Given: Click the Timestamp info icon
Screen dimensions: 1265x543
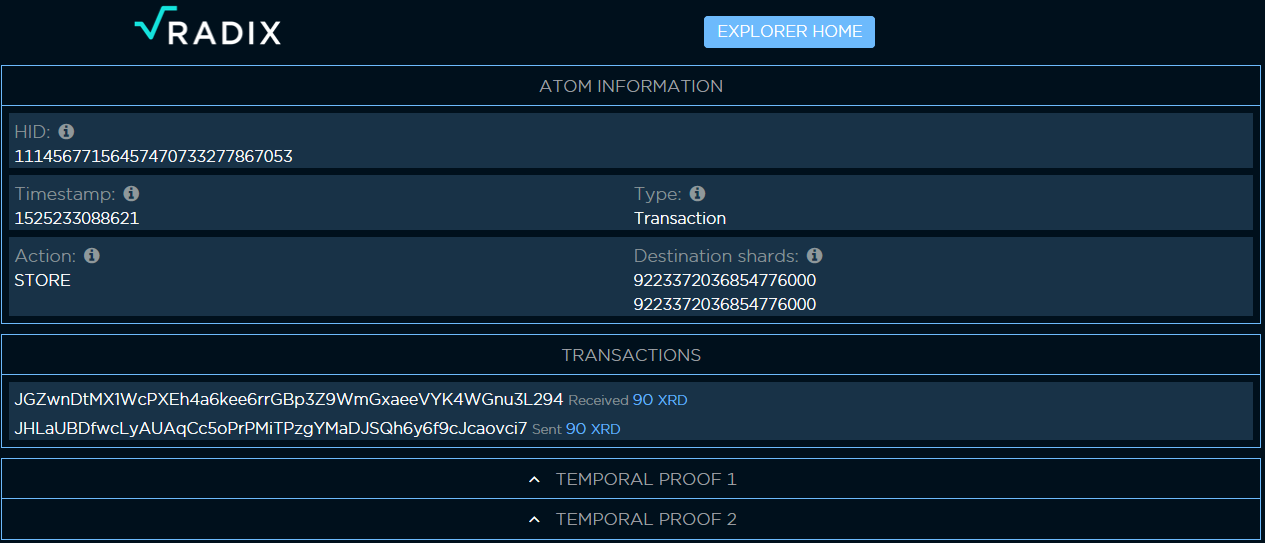Looking at the screenshot, I should 131,194.
